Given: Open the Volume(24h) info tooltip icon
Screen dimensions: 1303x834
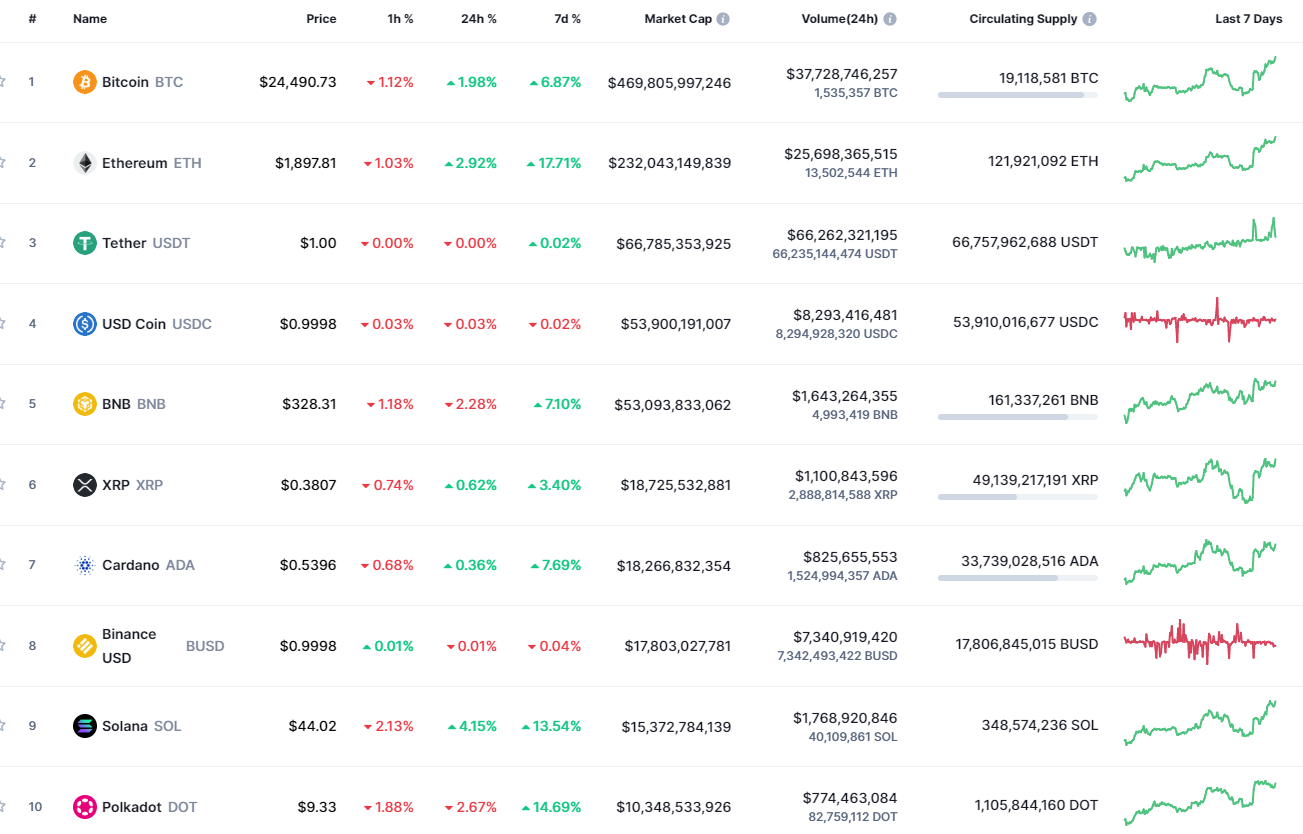Looking at the screenshot, I should pos(889,18).
